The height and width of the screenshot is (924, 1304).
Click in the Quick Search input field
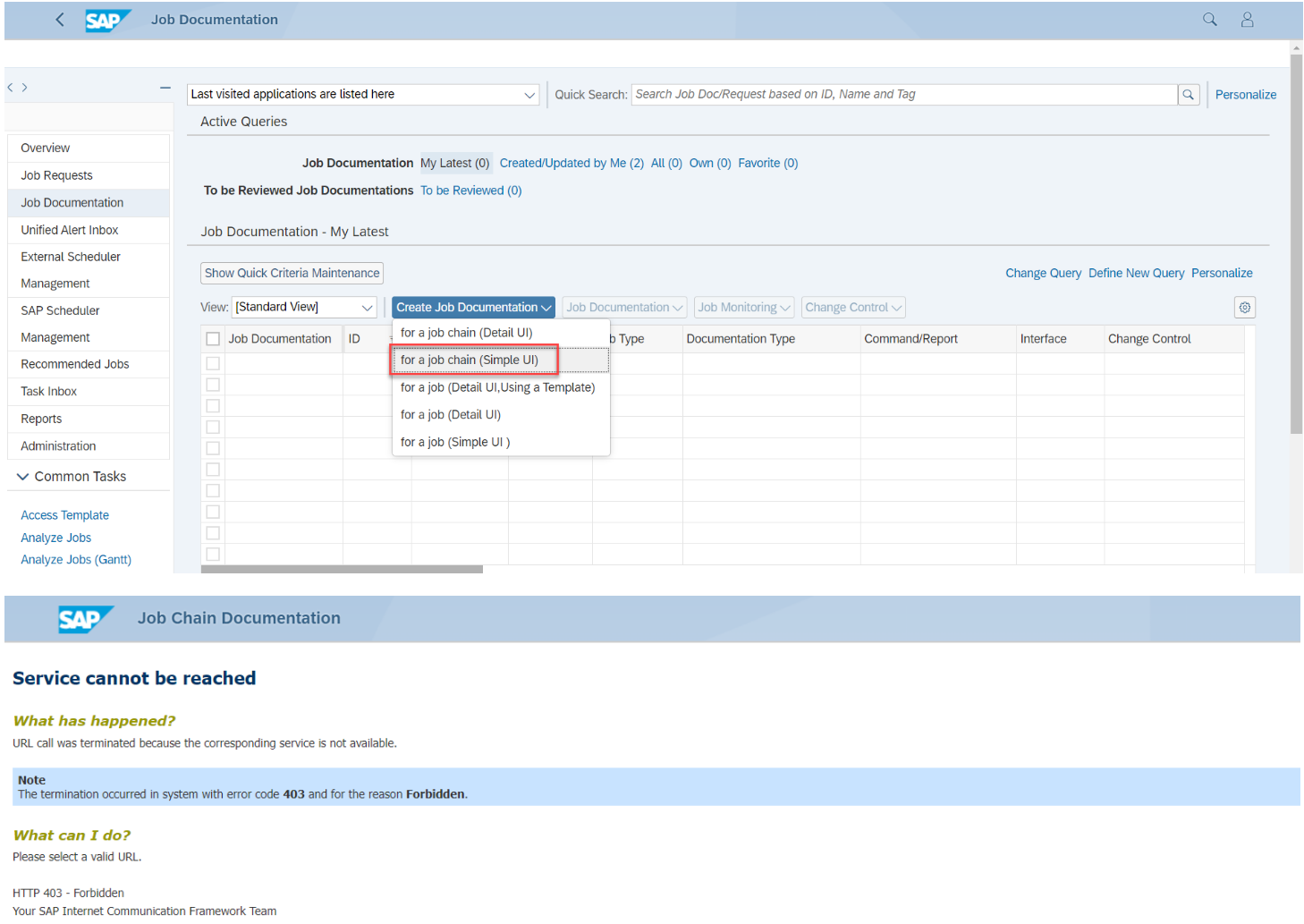[904, 95]
